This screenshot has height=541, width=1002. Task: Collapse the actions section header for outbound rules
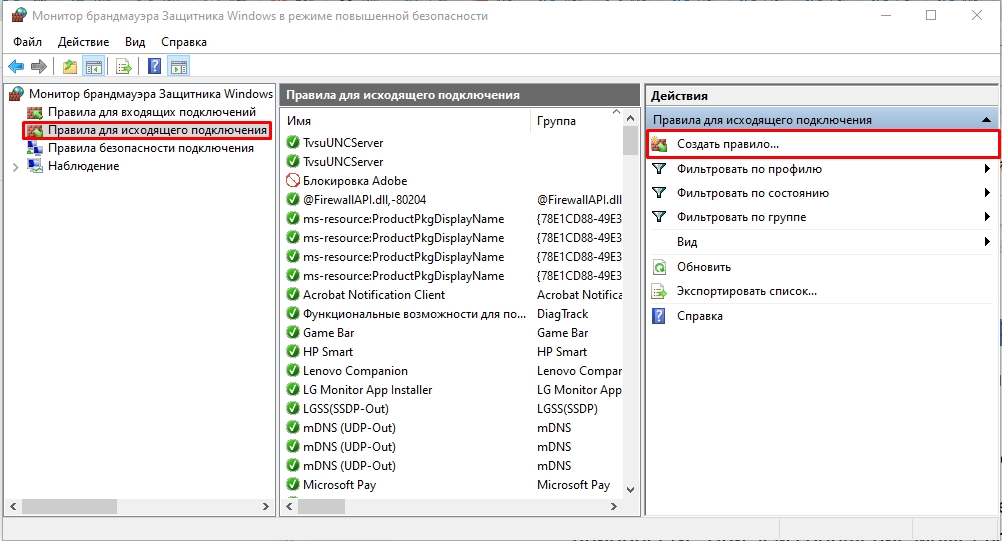[x=987, y=120]
